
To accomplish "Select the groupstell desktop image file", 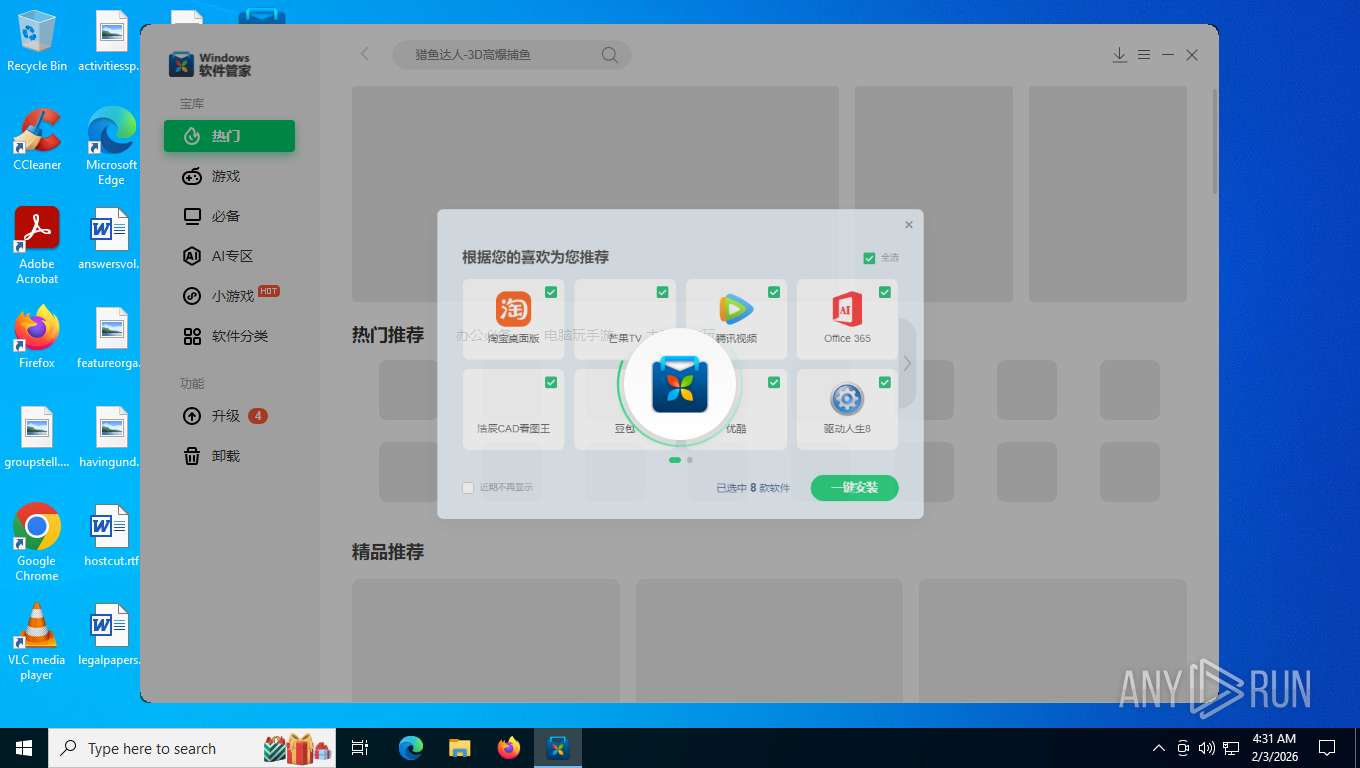I will point(37,437).
